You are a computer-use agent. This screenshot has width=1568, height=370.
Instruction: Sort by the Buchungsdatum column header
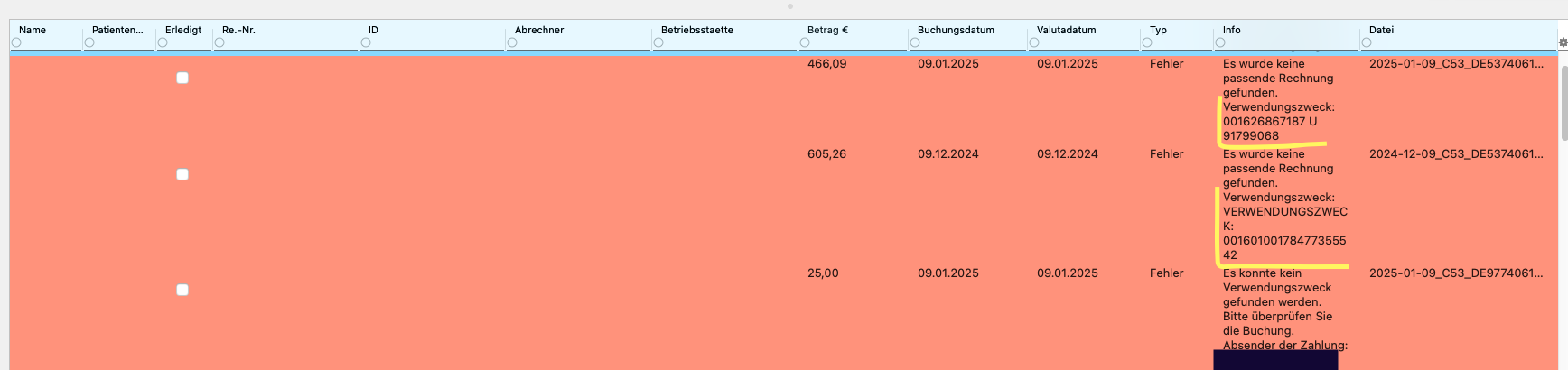pos(956,30)
